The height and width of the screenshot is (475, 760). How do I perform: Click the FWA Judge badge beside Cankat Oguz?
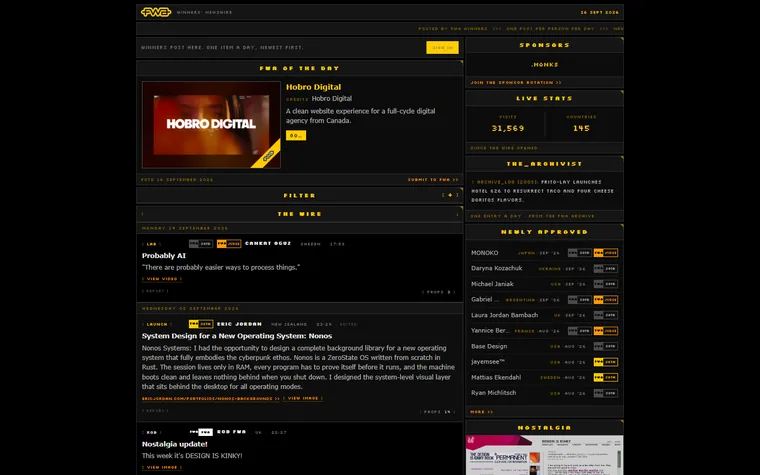tap(229, 244)
